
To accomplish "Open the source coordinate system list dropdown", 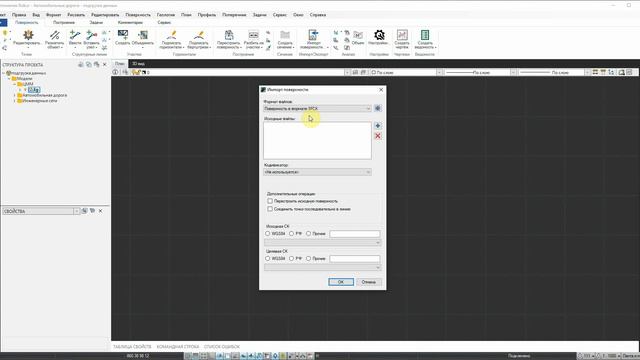I will point(322,242).
